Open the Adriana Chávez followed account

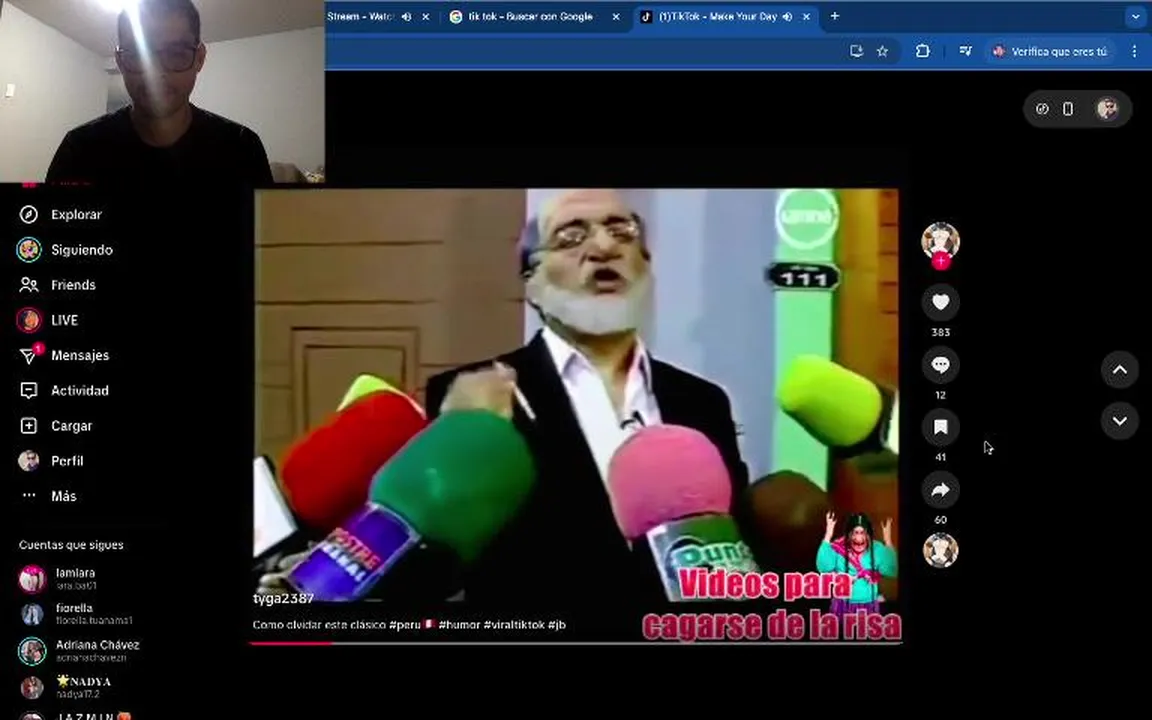point(79,651)
